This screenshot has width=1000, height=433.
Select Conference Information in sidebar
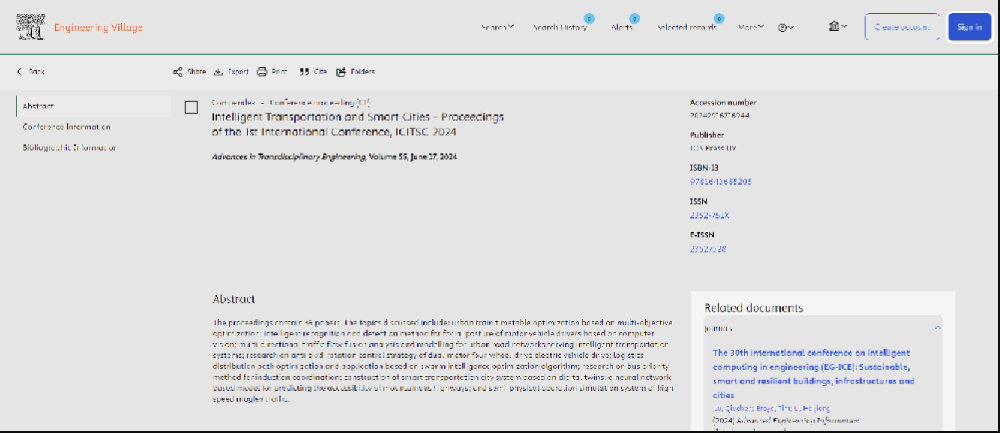coord(67,127)
